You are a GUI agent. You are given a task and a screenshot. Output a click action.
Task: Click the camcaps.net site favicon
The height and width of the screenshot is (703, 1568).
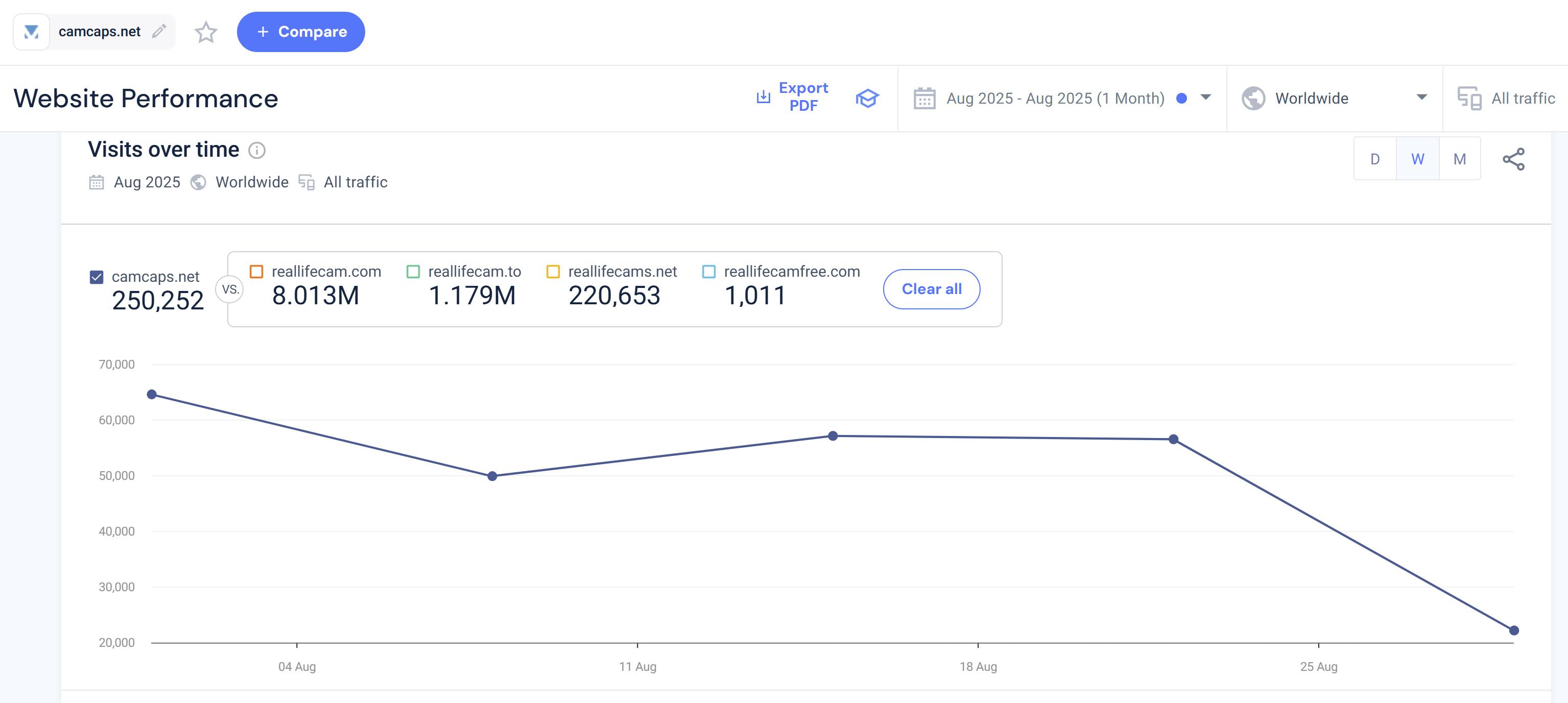(32, 32)
